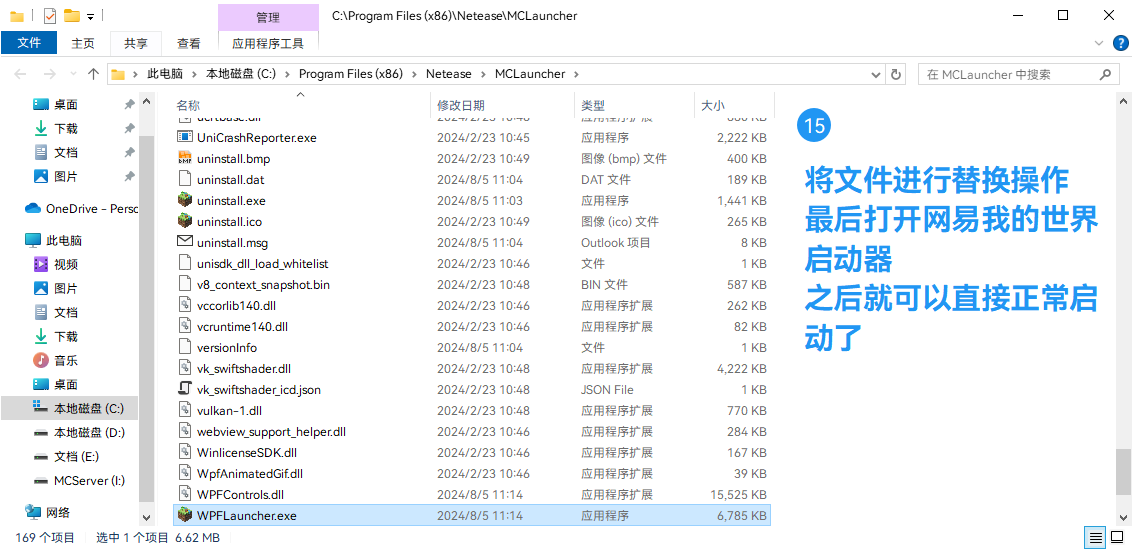Expand the address bar history dropdown
This screenshot has width=1133, height=550.
click(x=876, y=74)
